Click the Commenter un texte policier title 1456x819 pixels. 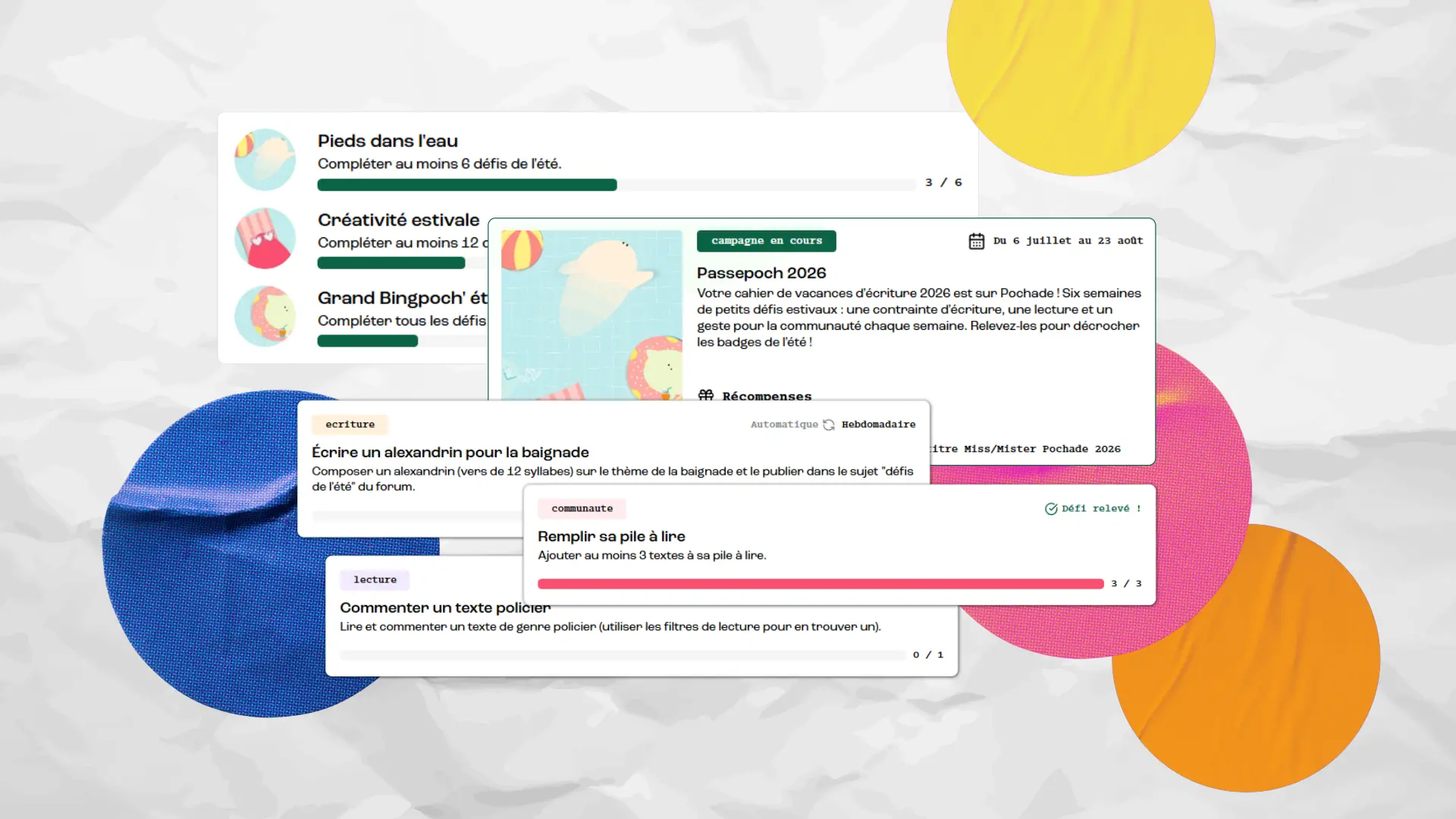point(445,608)
